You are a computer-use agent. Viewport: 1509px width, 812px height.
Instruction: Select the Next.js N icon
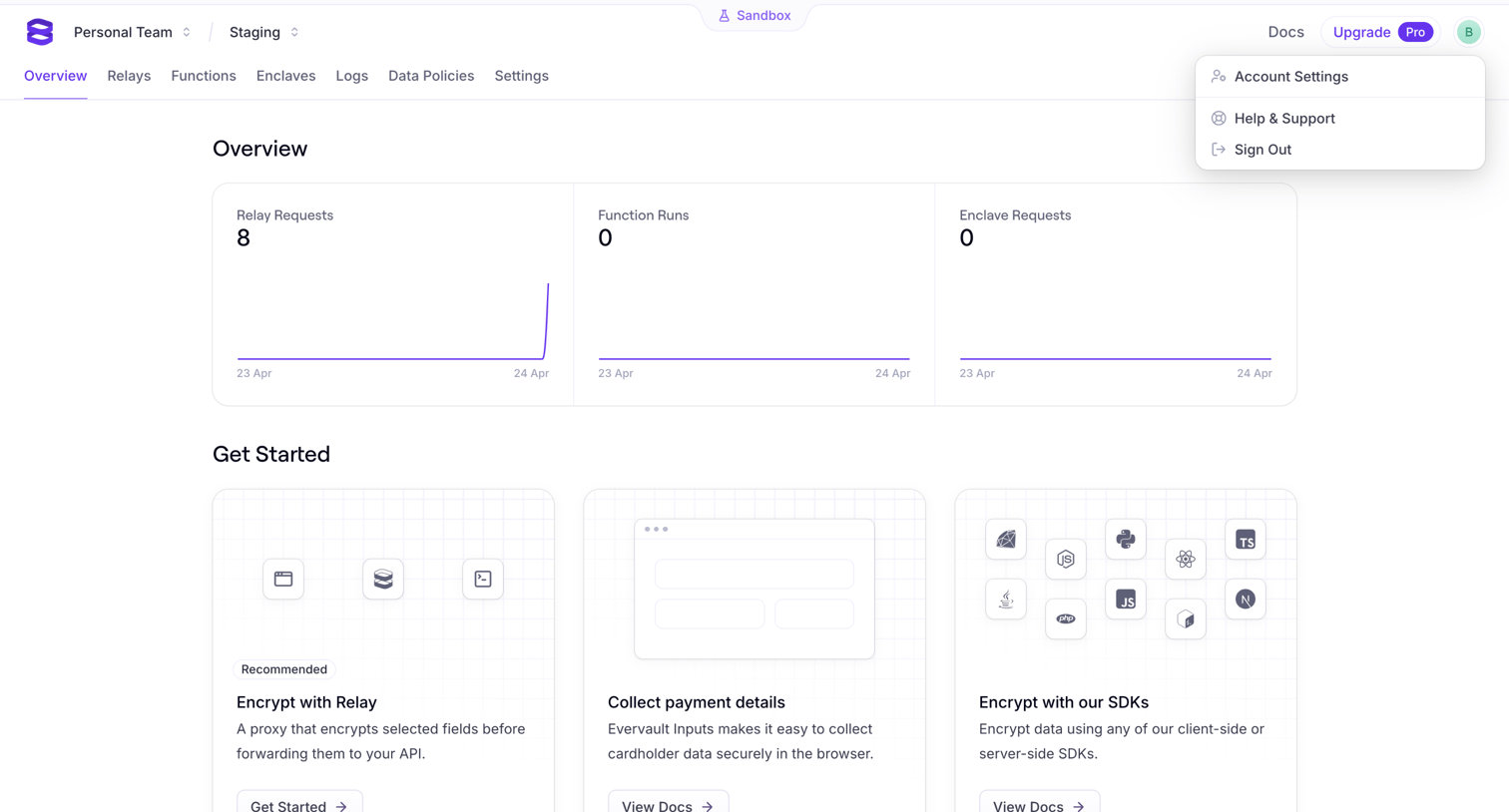[1246, 600]
